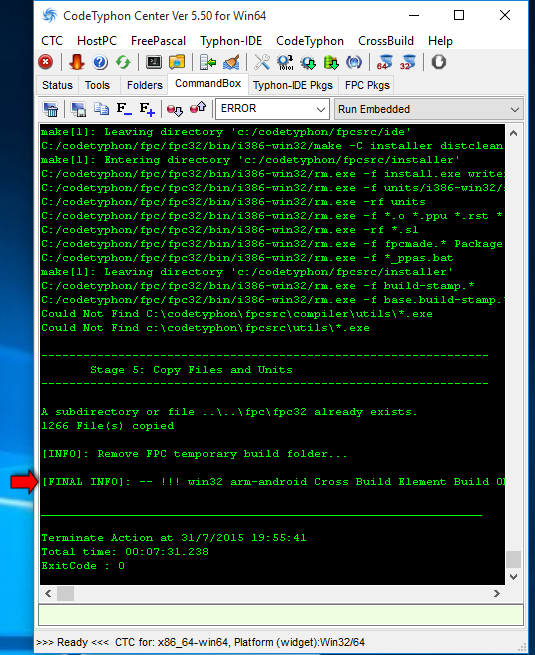Click the green database download icon
The image size is (535, 655).
pyautogui.click(x=332, y=62)
